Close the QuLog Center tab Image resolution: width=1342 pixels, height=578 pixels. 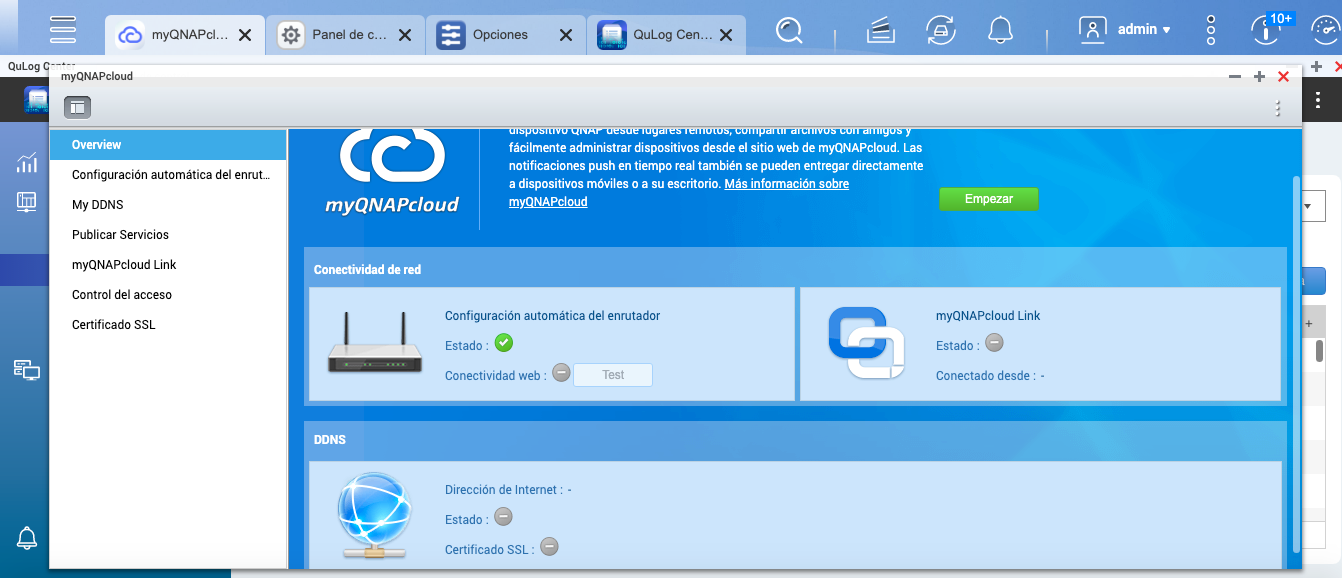(x=726, y=35)
